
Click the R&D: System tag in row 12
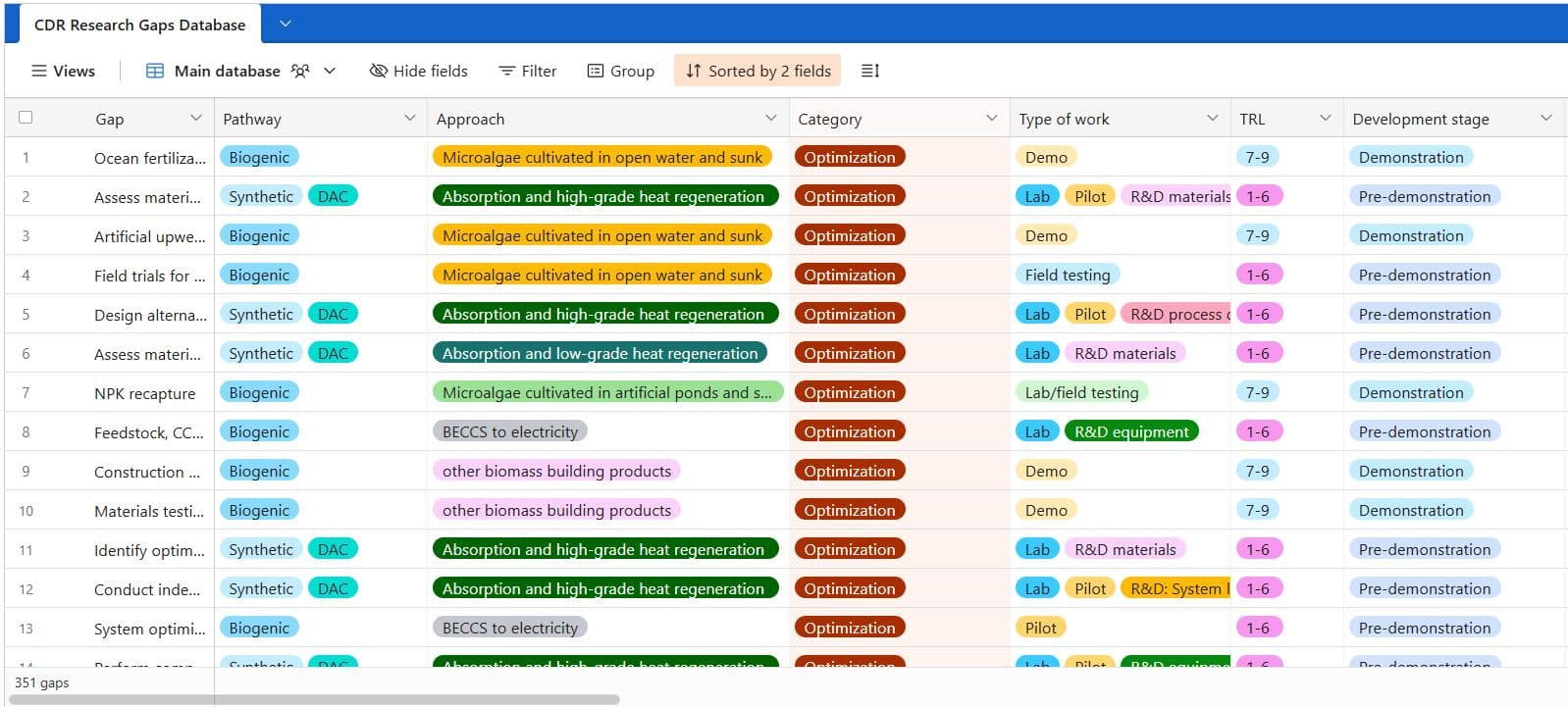[x=1176, y=588]
